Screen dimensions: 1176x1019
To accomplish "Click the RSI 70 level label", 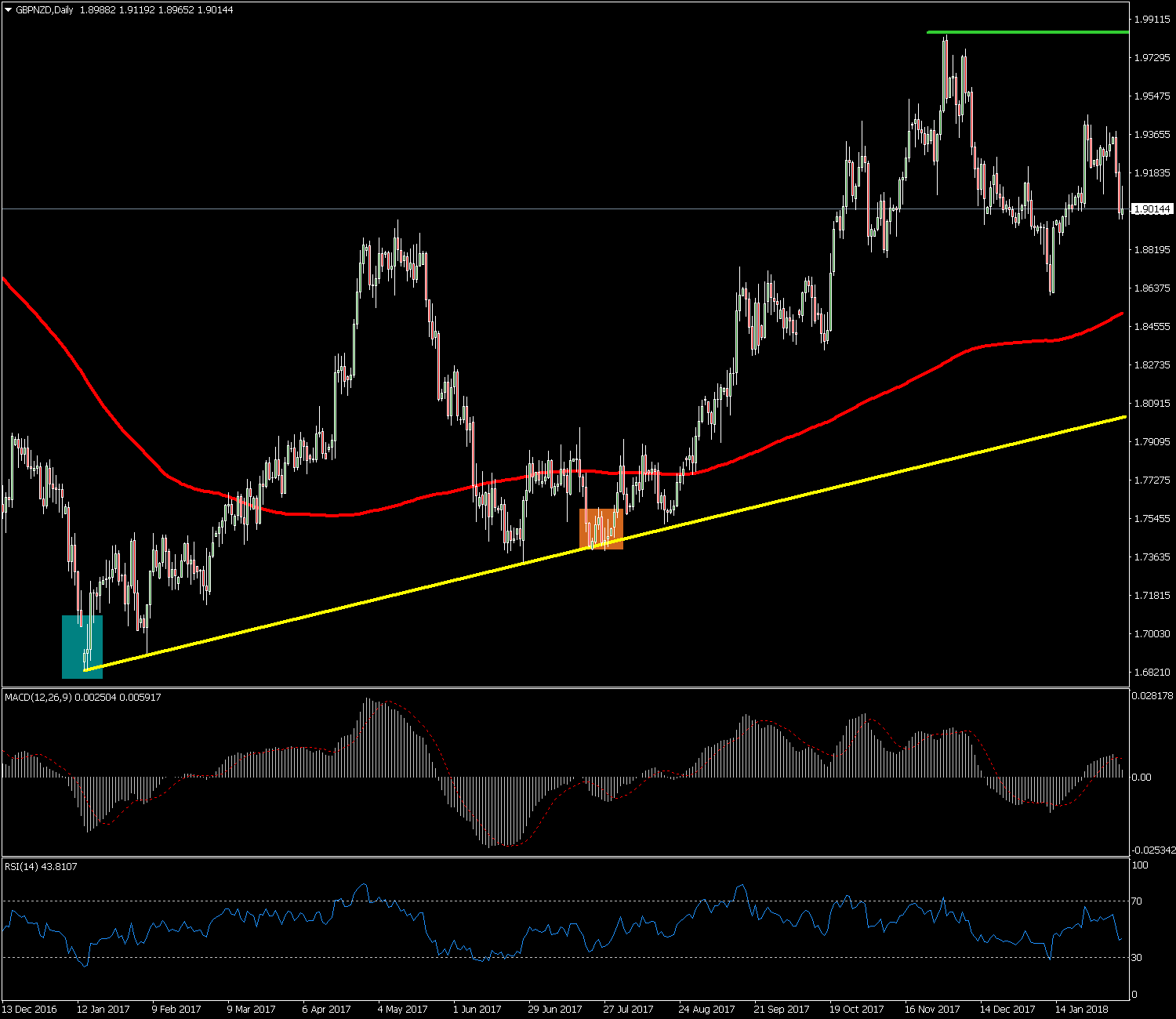I will [x=1138, y=901].
